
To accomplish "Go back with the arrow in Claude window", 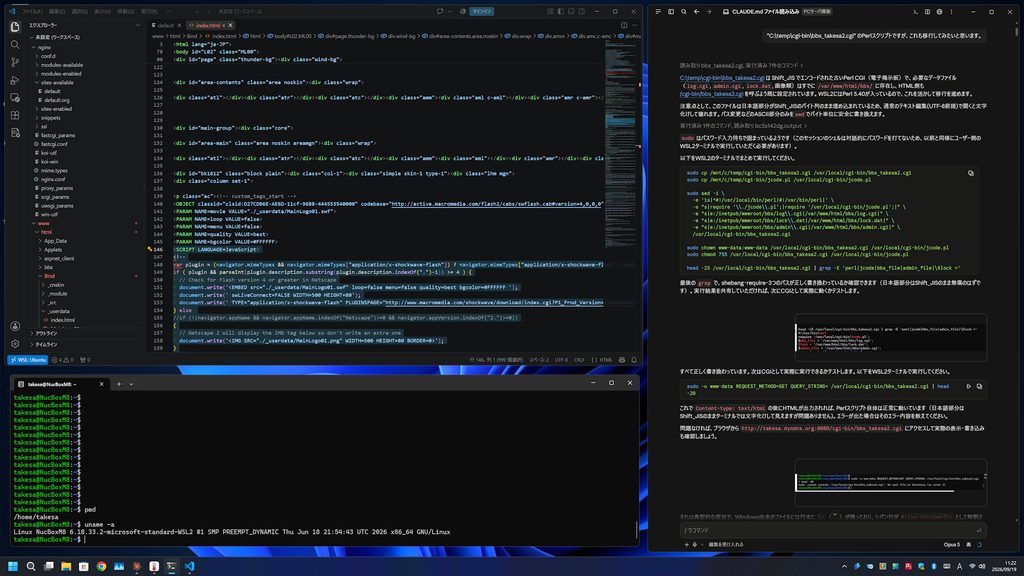I will 696,12.
